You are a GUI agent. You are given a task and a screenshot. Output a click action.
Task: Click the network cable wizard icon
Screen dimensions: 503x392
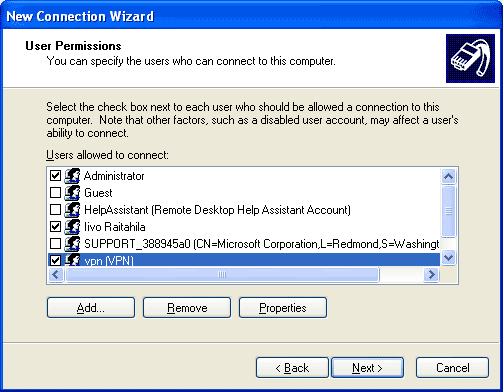(x=470, y=58)
